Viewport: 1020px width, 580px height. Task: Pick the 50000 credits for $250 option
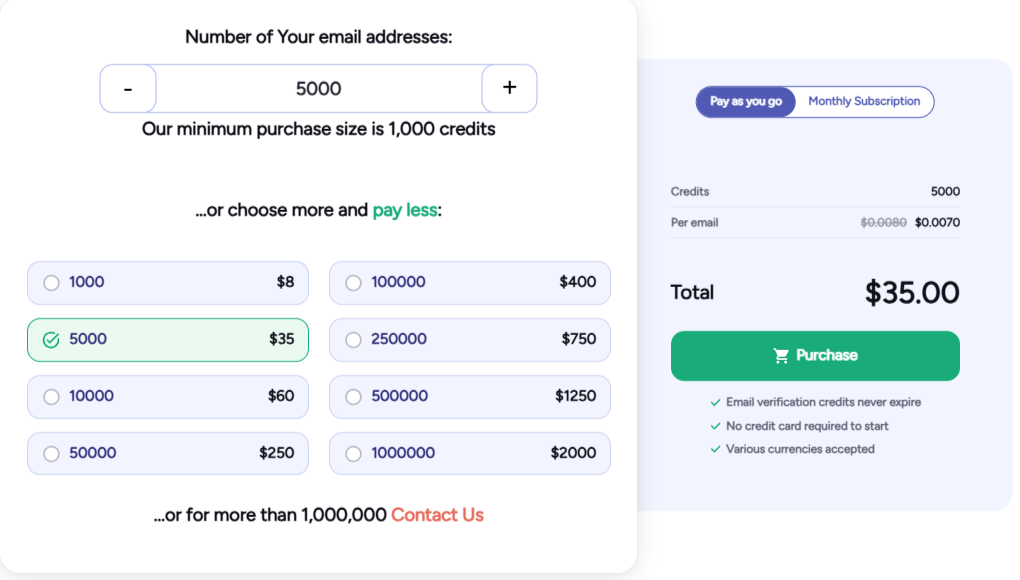coord(168,454)
